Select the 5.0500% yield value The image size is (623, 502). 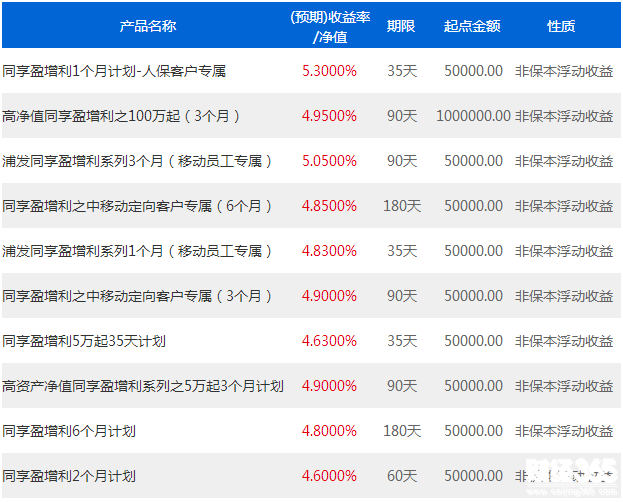click(x=329, y=161)
